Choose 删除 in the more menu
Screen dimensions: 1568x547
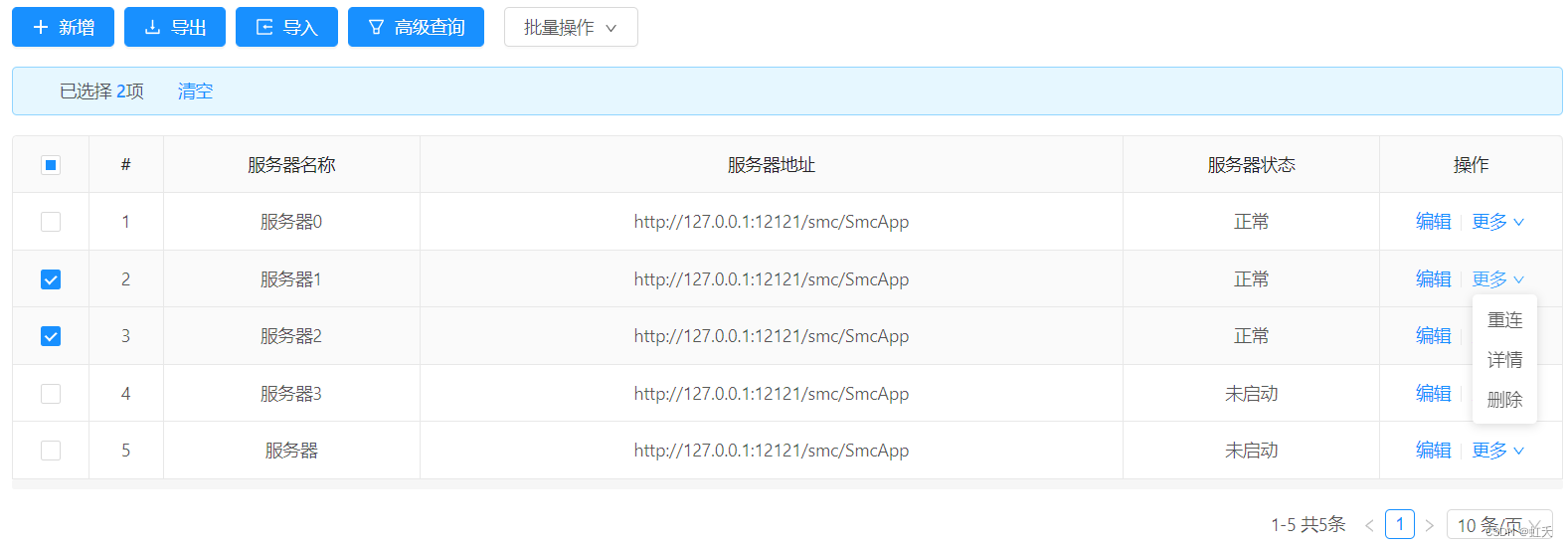(1504, 400)
